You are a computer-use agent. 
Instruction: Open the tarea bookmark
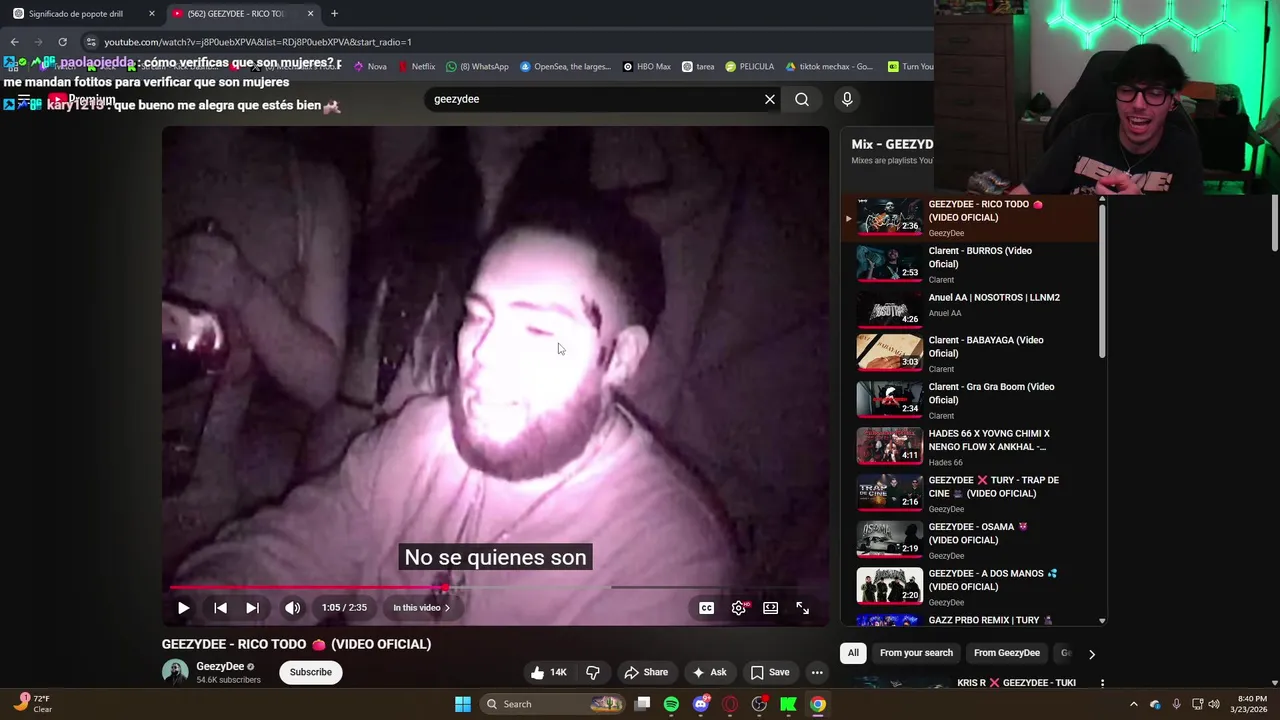[698, 67]
